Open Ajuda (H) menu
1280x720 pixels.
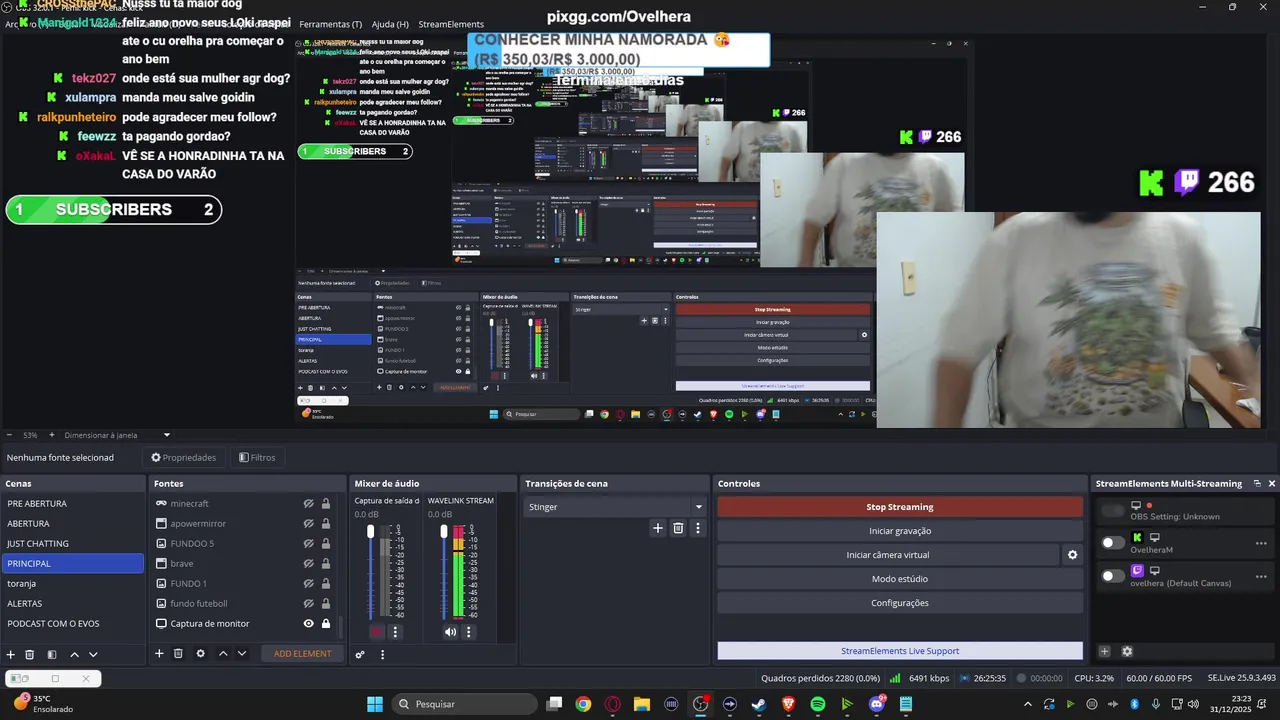pyautogui.click(x=390, y=24)
